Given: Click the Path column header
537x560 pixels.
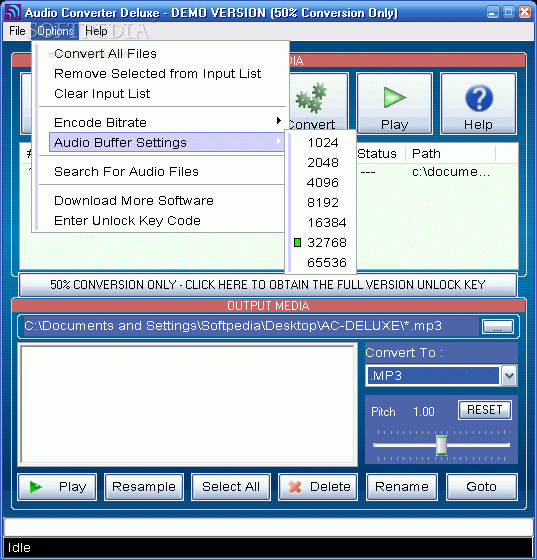Looking at the screenshot, I should pos(450,154).
